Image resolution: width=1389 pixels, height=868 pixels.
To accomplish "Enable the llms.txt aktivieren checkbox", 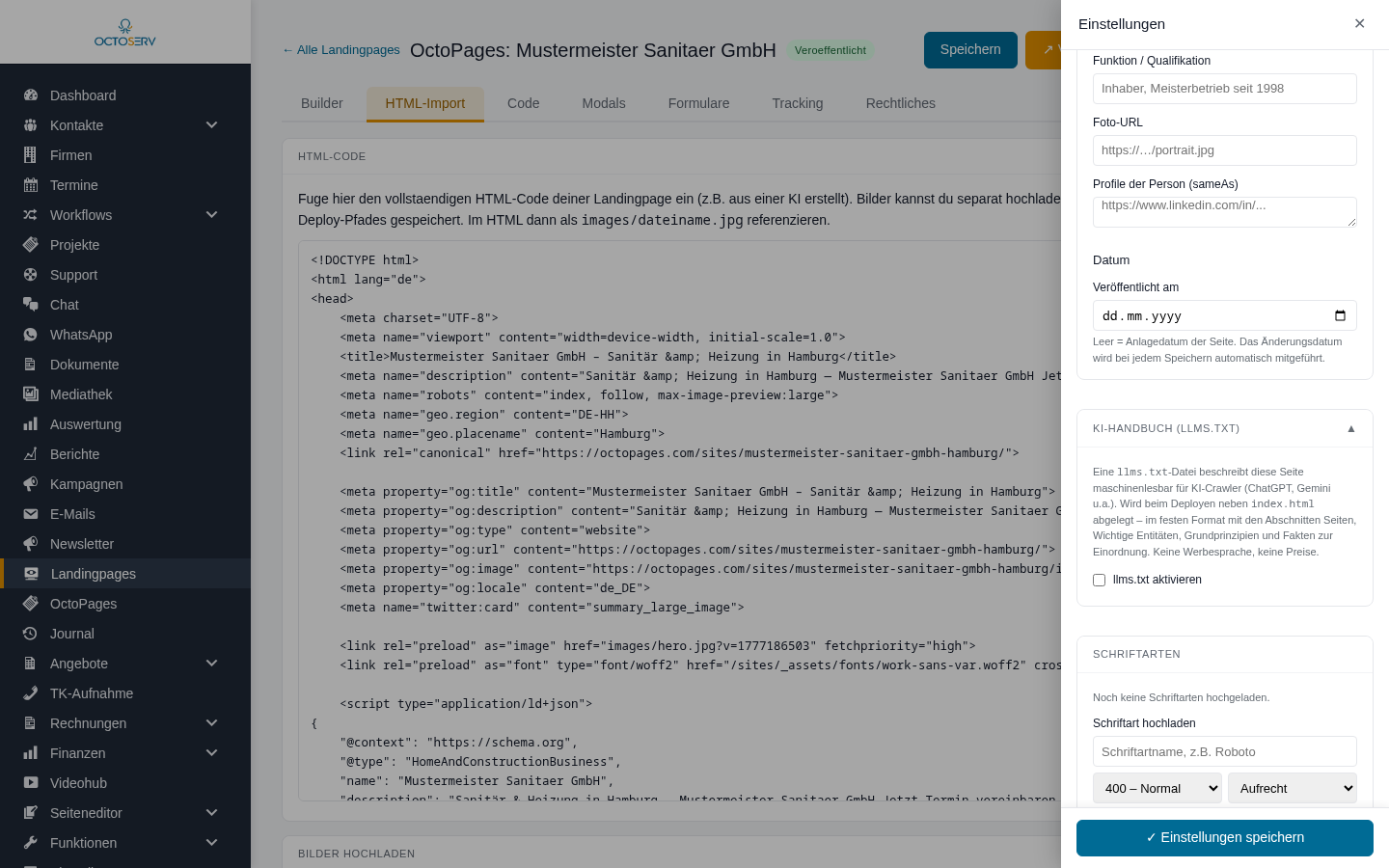I will (1099, 580).
